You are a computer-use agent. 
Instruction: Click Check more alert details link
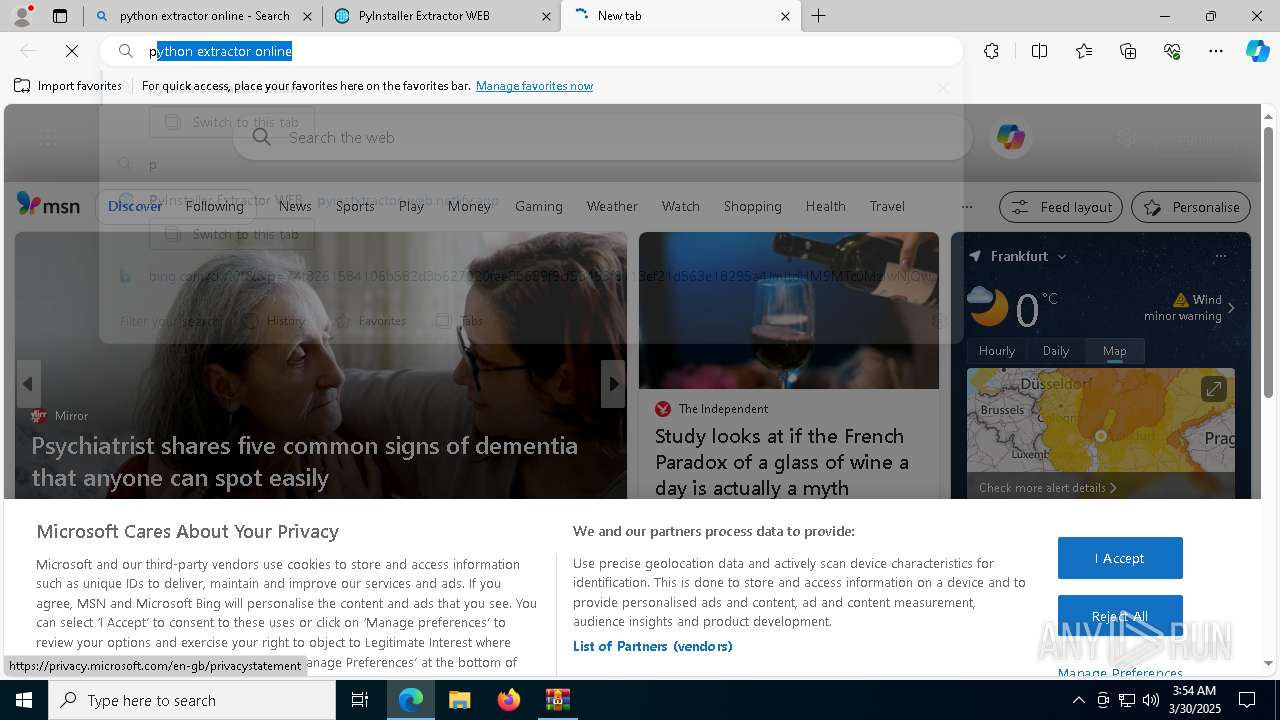(x=1047, y=488)
